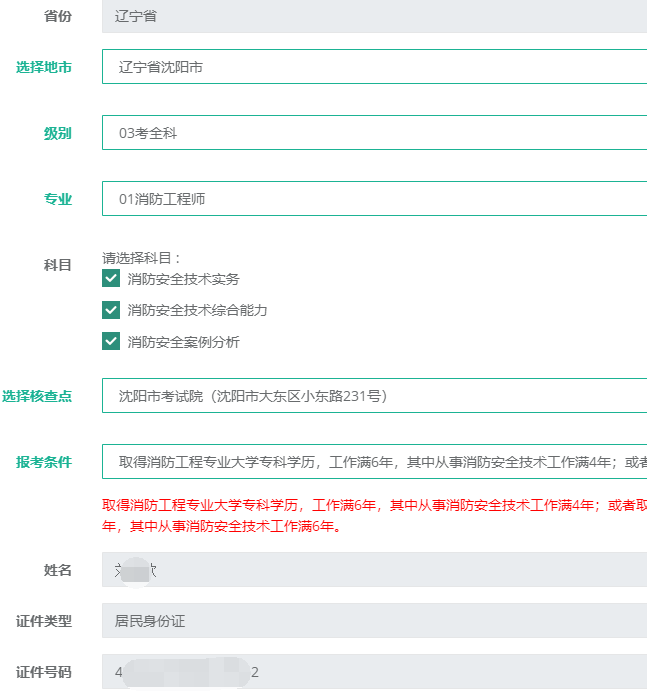Click the 证件号码 input field
This screenshot has height=691, width=647.
[x=374, y=672]
